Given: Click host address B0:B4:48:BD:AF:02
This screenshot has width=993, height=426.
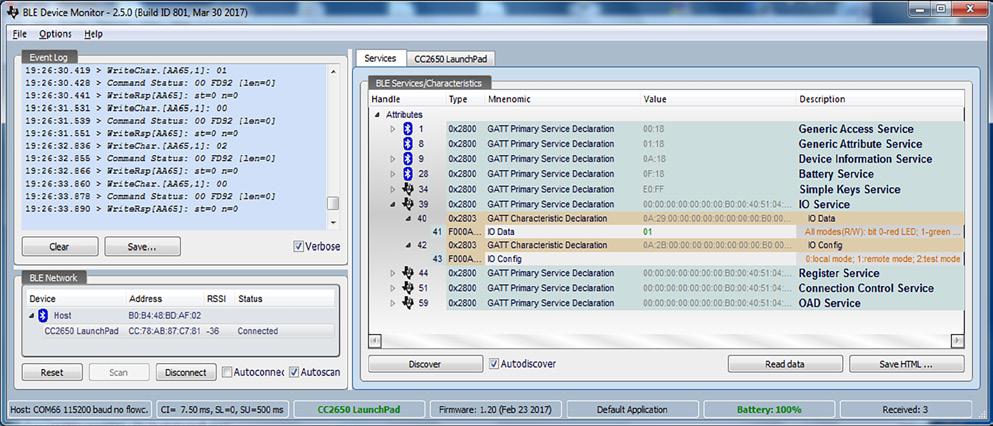Looking at the screenshot, I should tap(165, 315).
